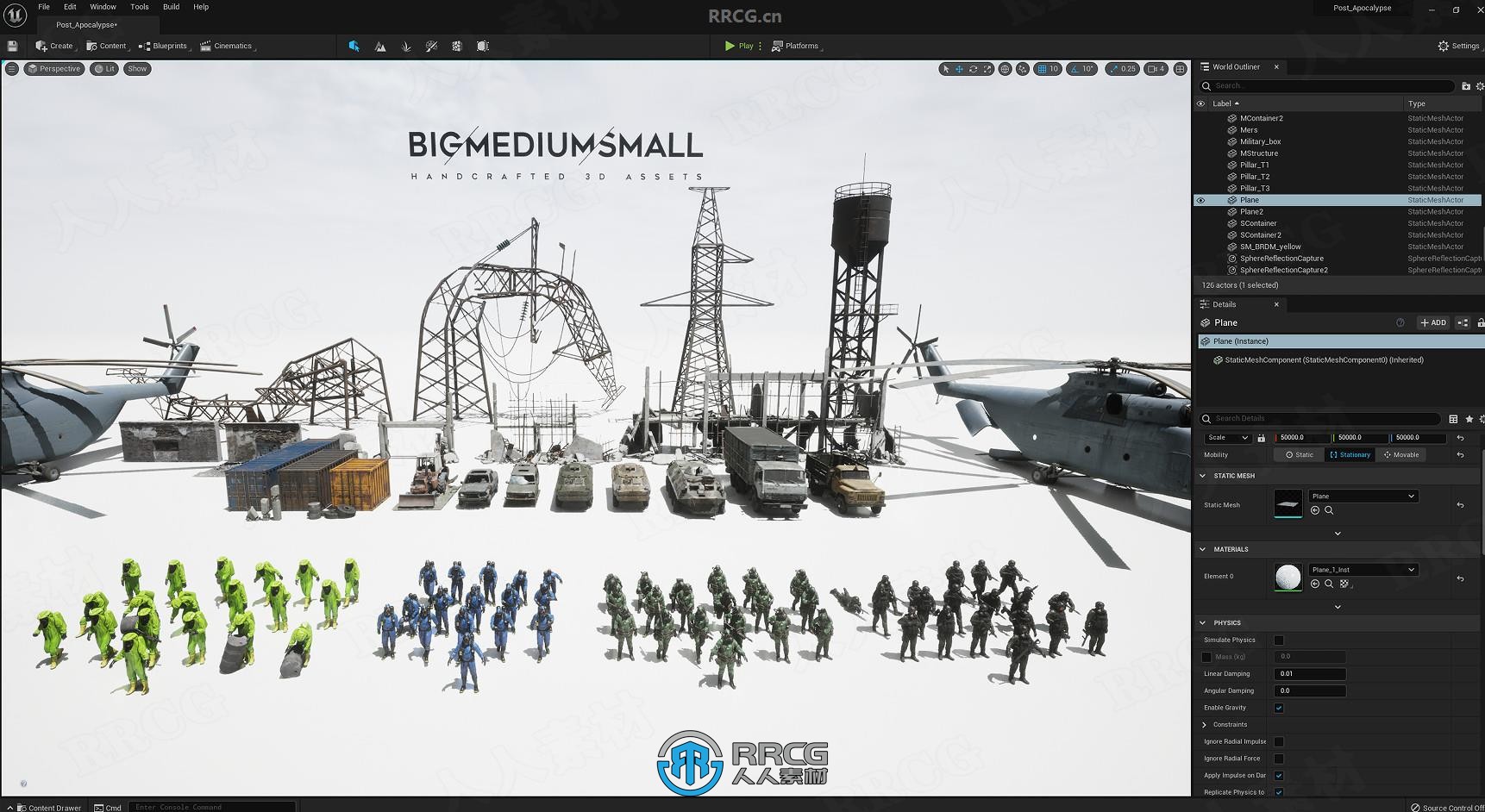Collapse the MATERIALS section
Image resolution: width=1485 pixels, height=812 pixels.
click(x=1203, y=549)
